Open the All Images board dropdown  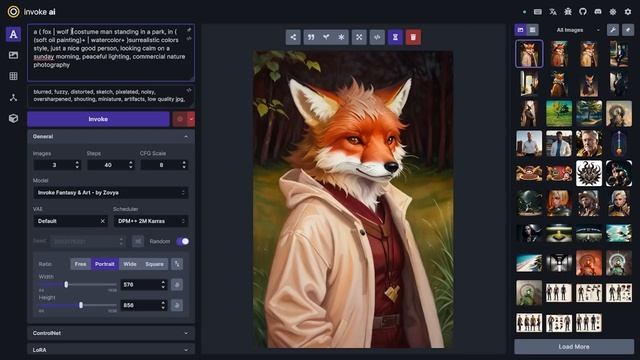point(576,30)
